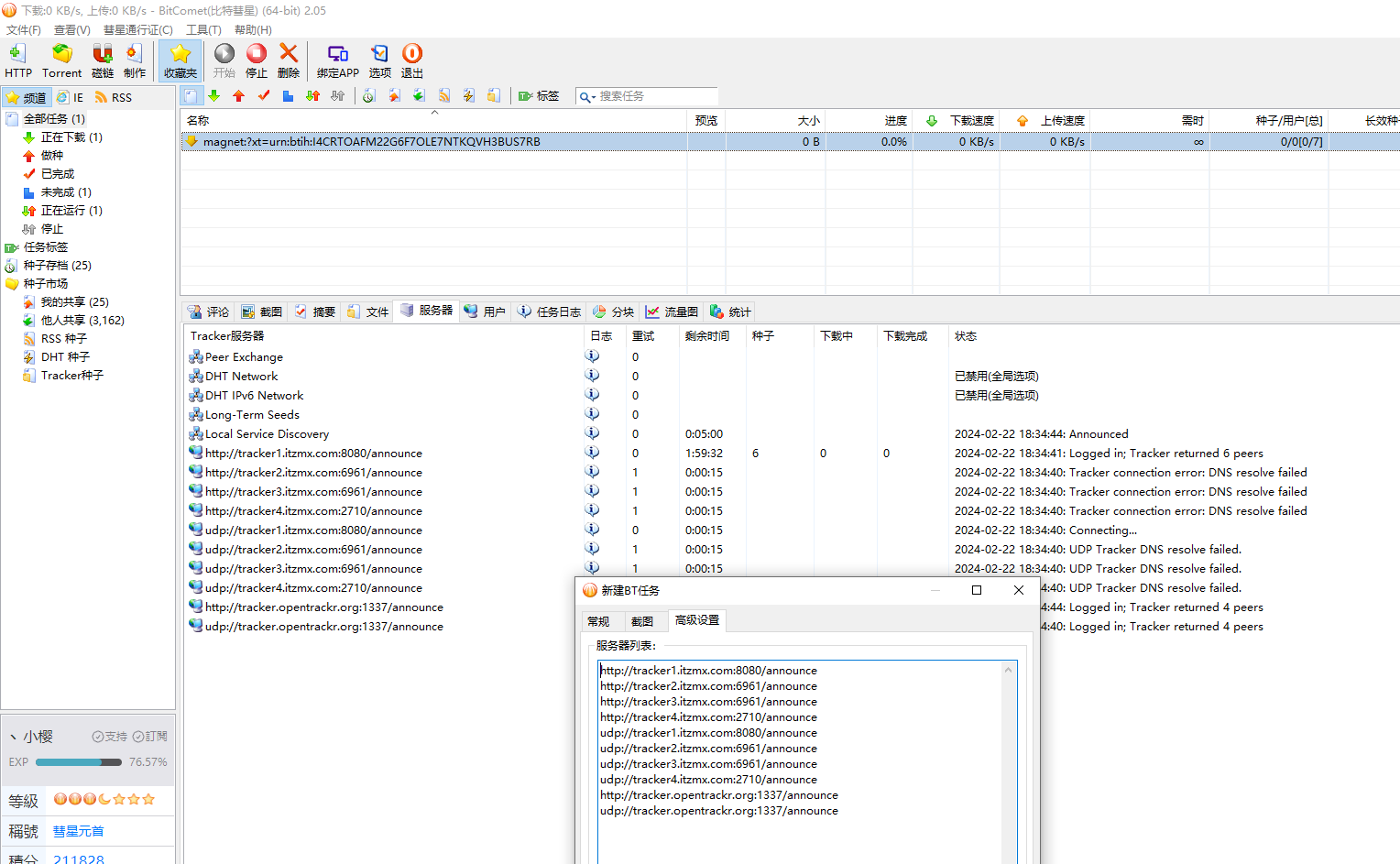Open the 任务日志 task log tab
Image resolution: width=1400 pixels, height=864 pixels.
[x=549, y=312]
